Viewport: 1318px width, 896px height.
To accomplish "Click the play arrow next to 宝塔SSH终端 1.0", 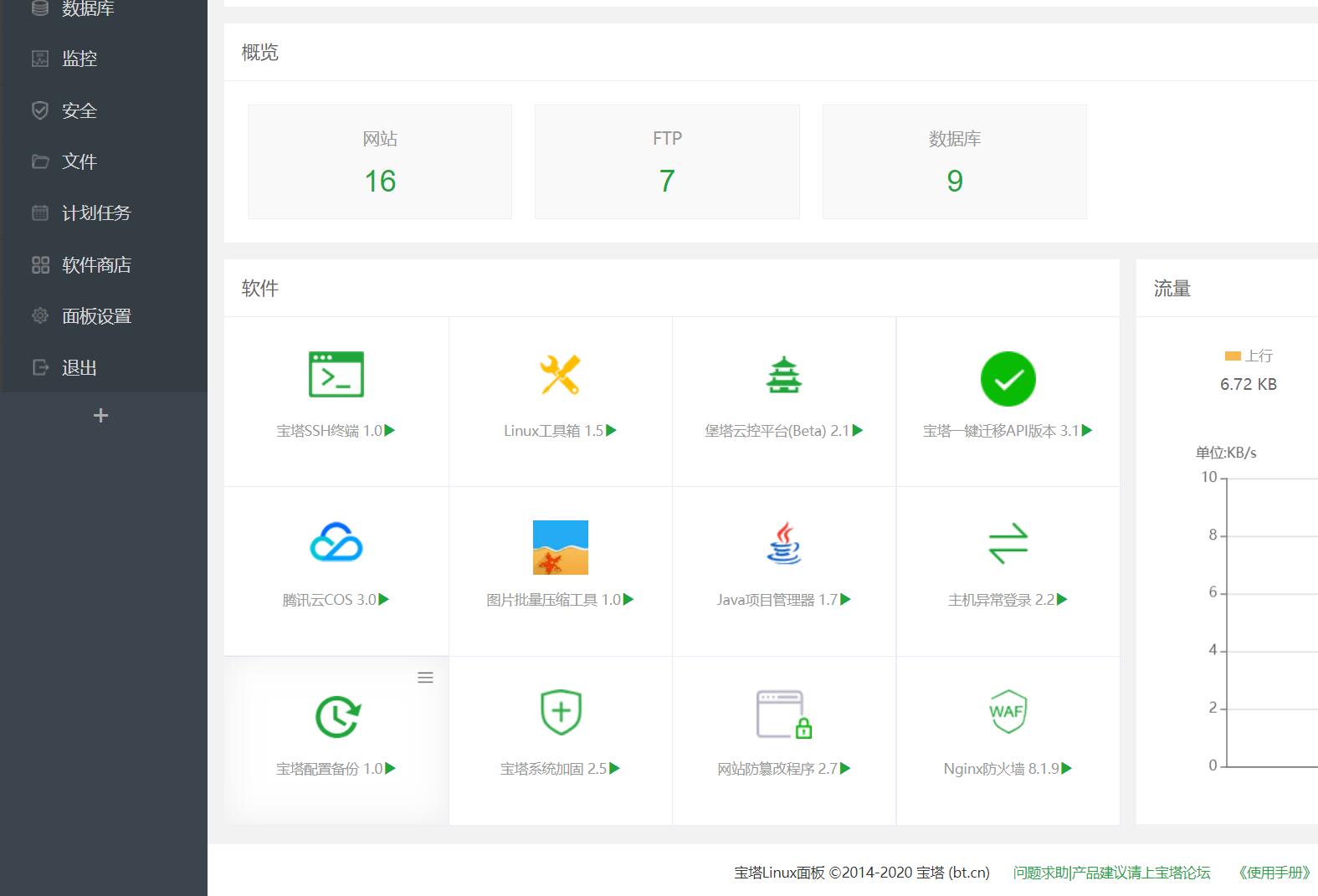I will coord(389,430).
